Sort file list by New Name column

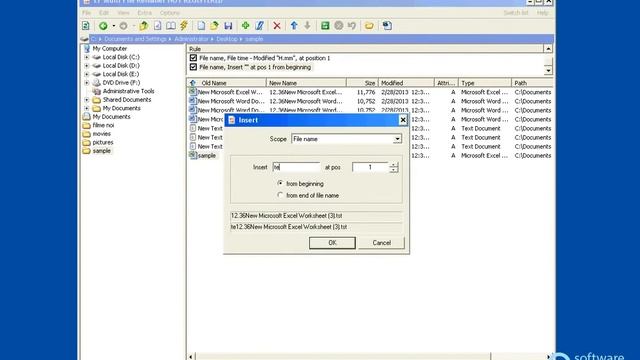coord(306,83)
